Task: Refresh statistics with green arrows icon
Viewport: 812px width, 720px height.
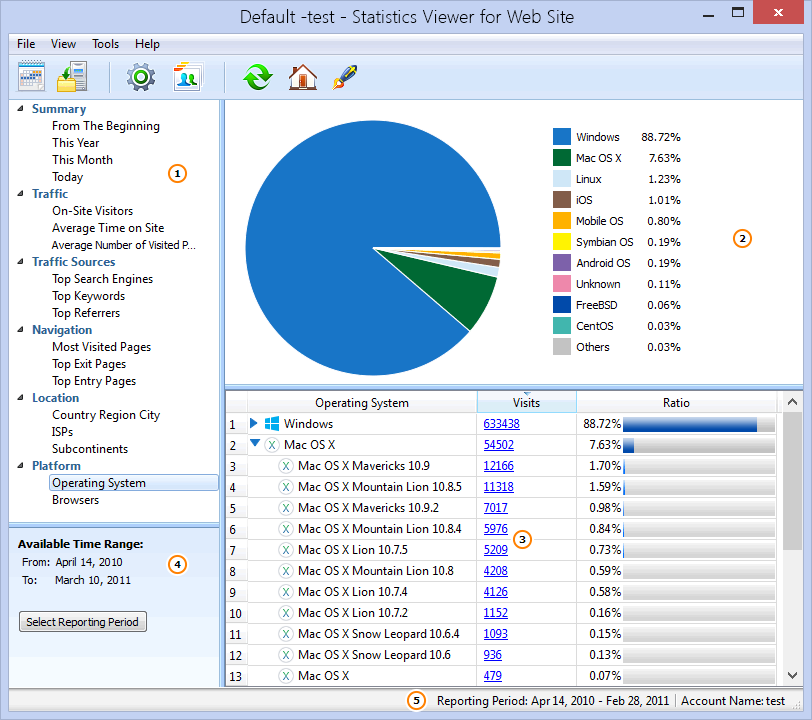Action: coord(258,77)
